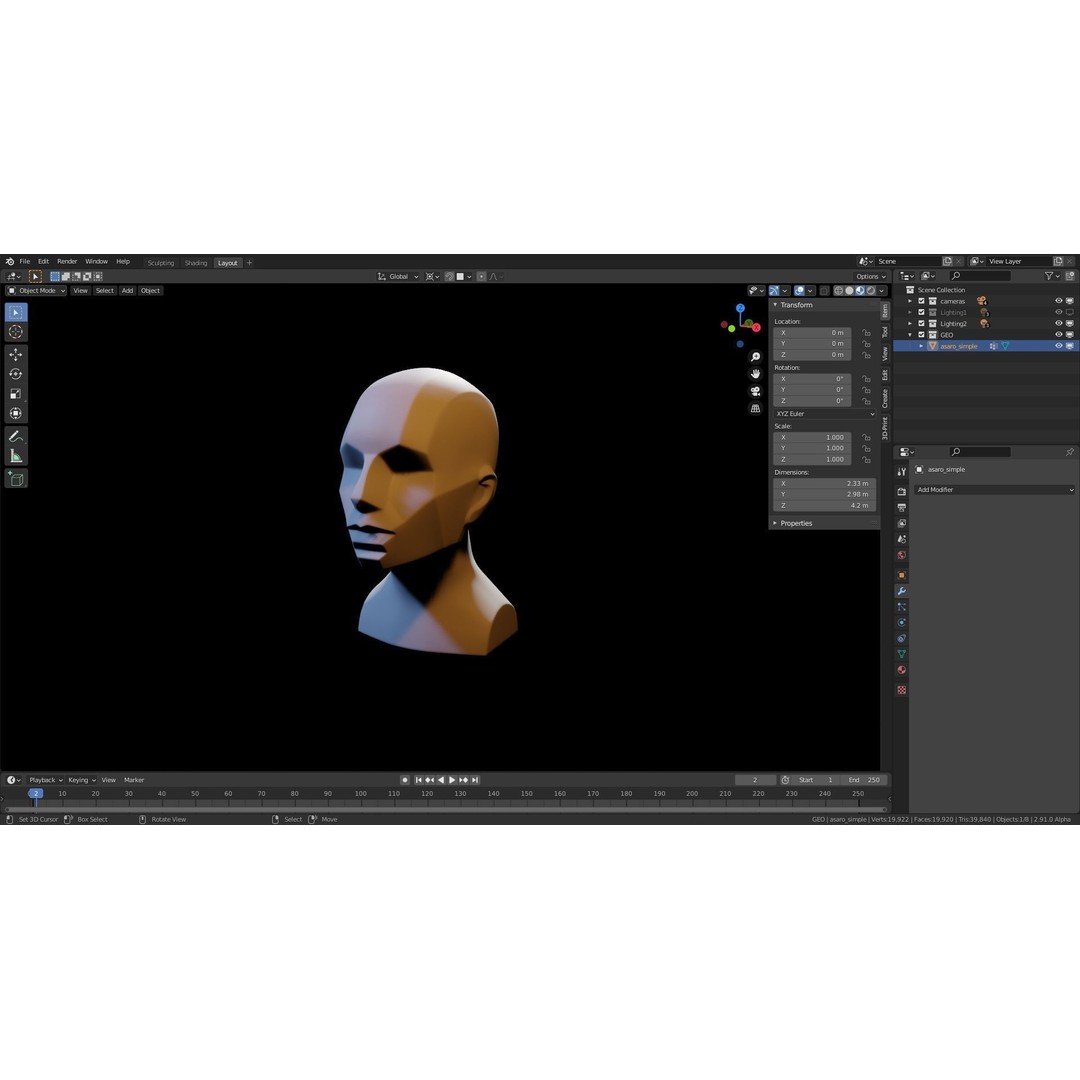Open the Render menu
This screenshot has height=1080, width=1080.
tap(67, 262)
